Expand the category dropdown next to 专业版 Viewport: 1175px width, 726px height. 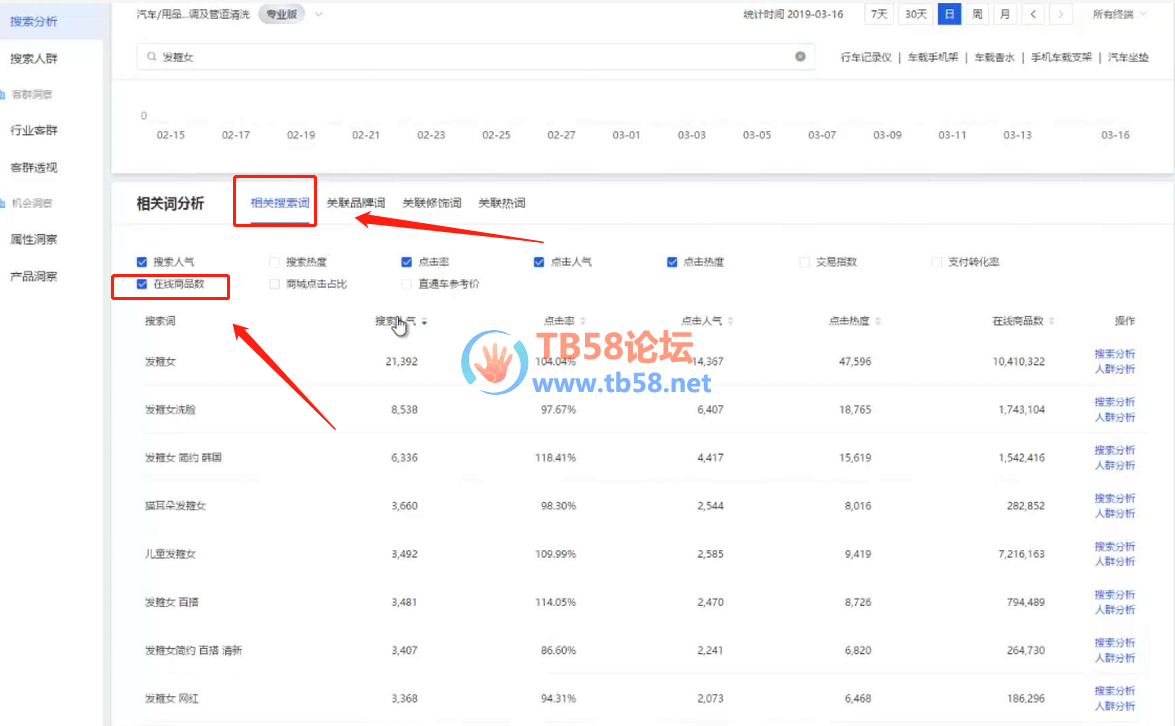[x=319, y=14]
